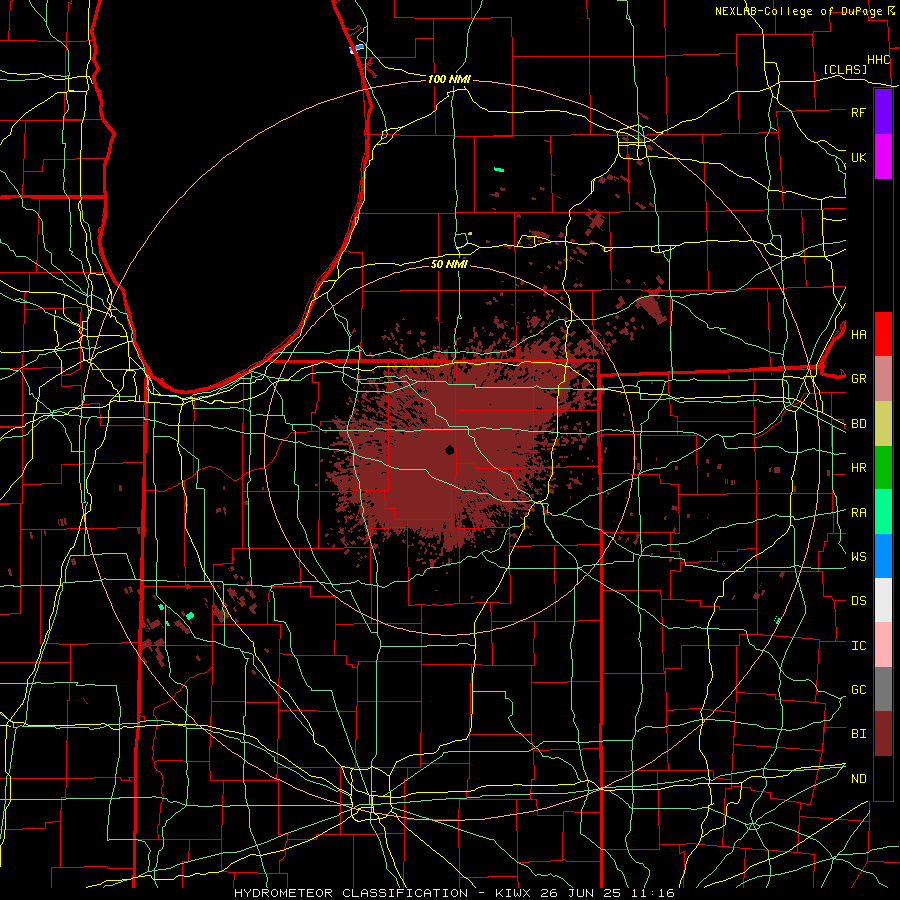900x900 pixels.
Task: Select the gray GC legend color swatch
Action: [883, 689]
